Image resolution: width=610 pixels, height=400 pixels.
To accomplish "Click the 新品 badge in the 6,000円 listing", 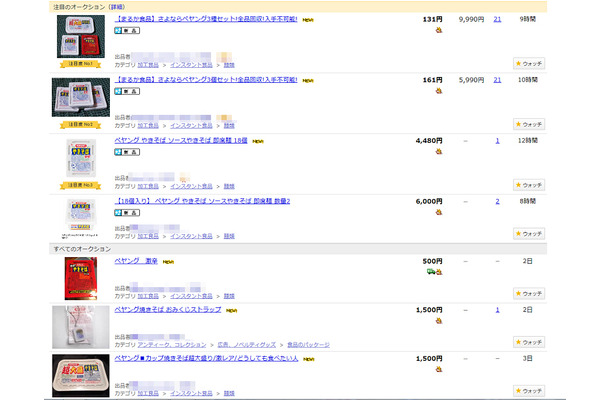I will coord(127,212).
